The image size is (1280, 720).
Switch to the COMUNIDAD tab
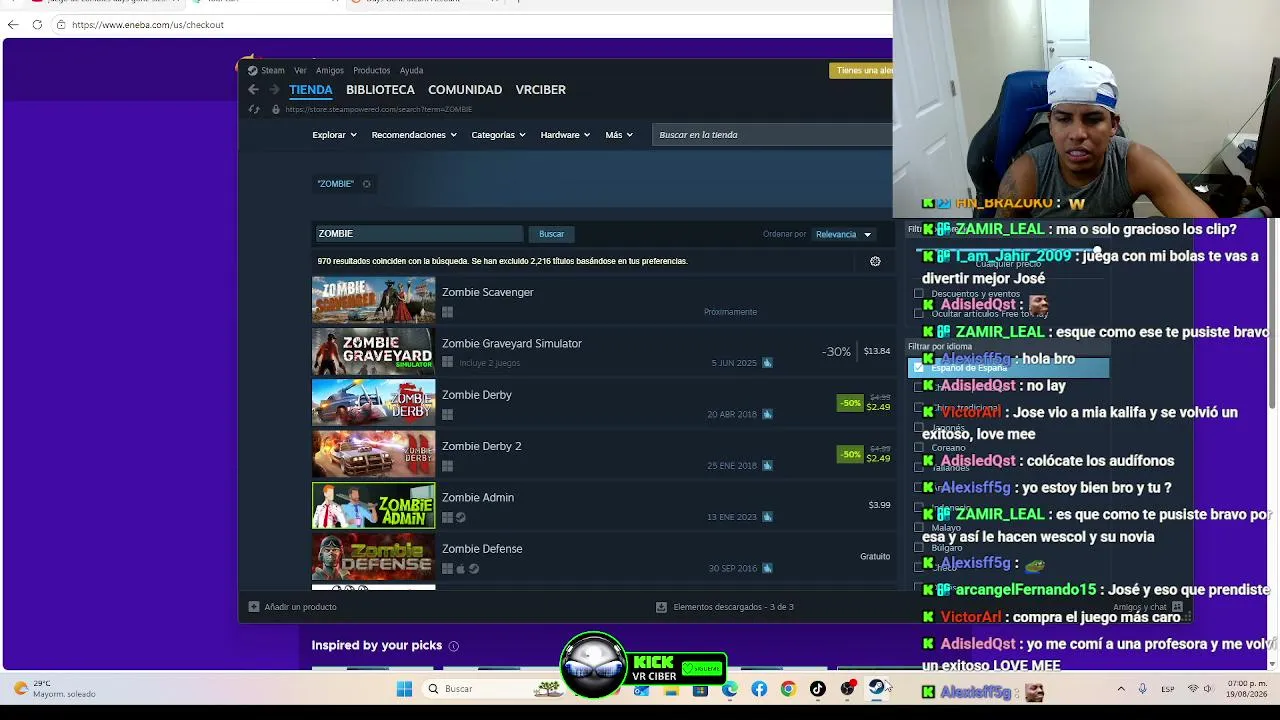tap(465, 90)
